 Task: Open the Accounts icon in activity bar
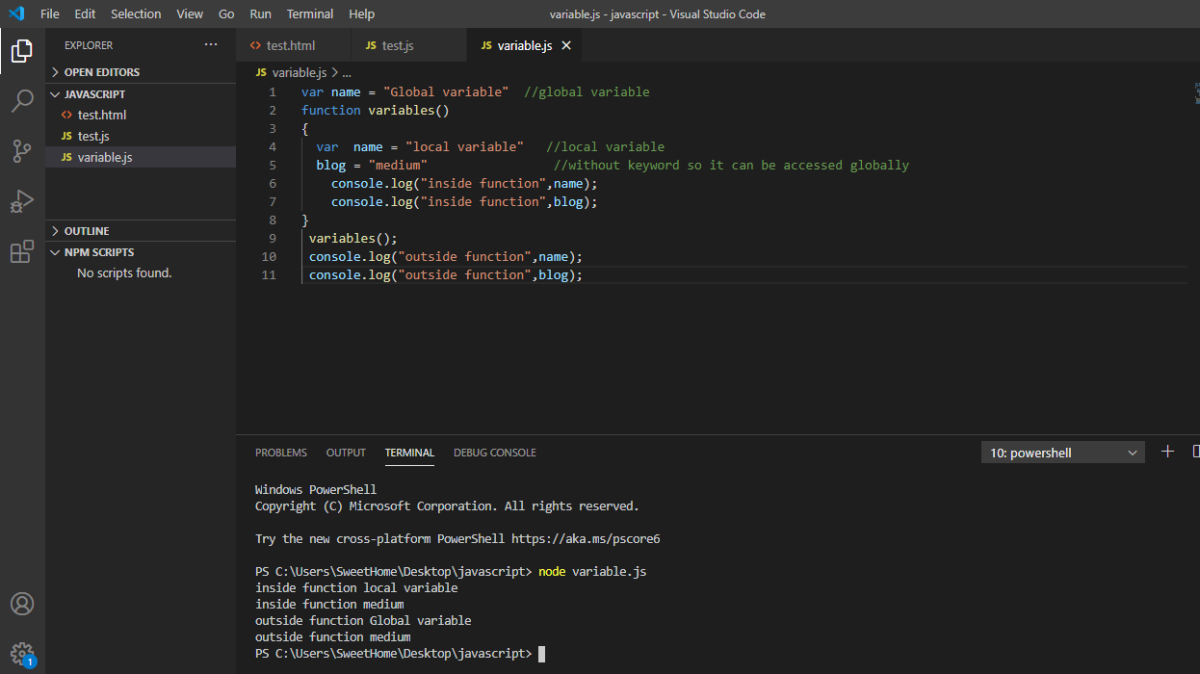click(22, 604)
